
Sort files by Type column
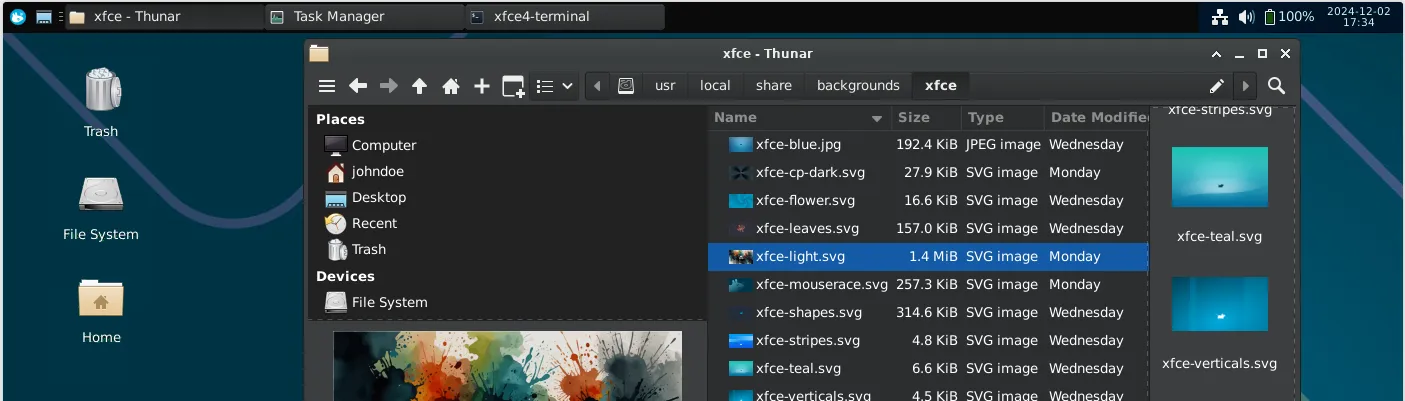click(x=1002, y=118)
